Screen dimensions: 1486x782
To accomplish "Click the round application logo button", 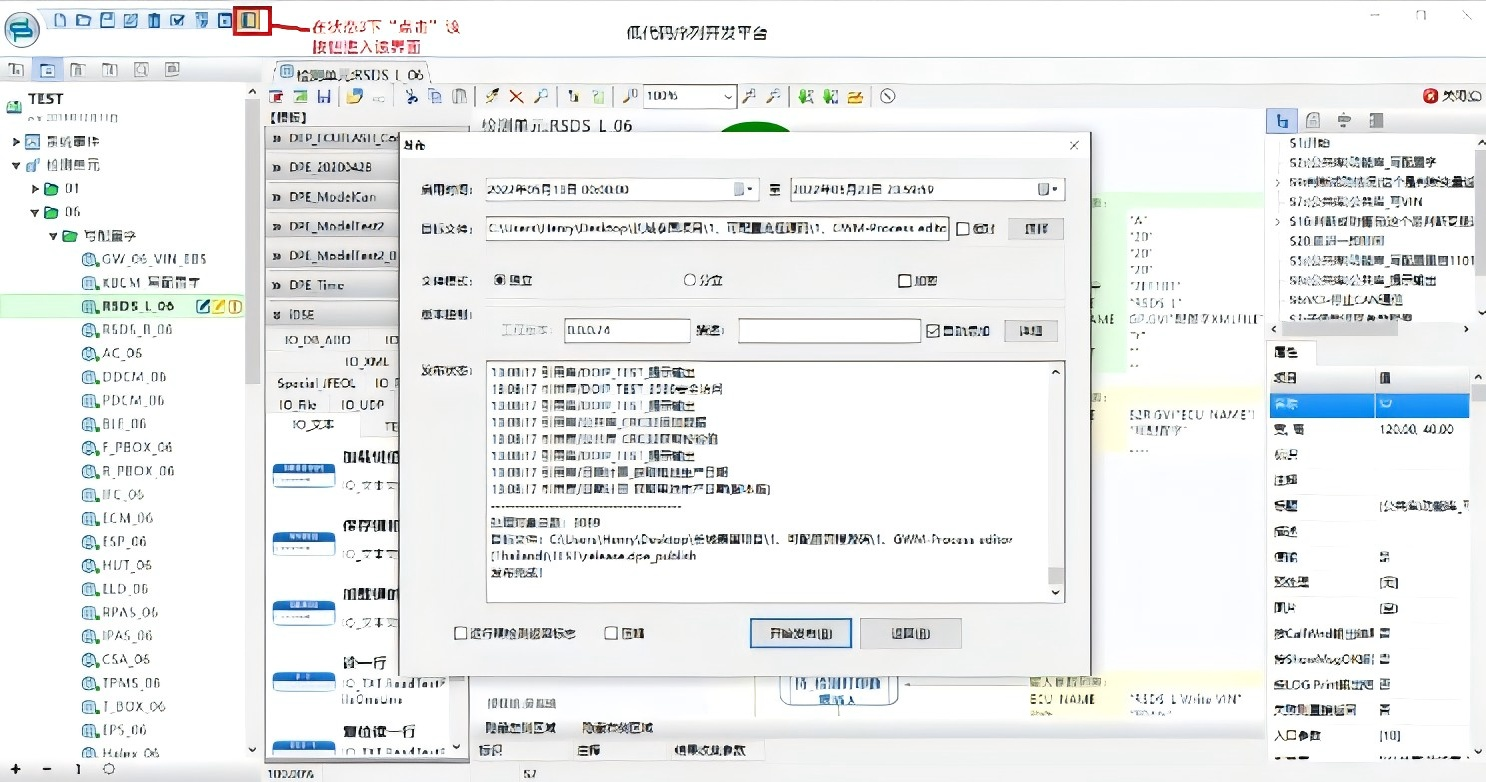I will pos(22,28).
